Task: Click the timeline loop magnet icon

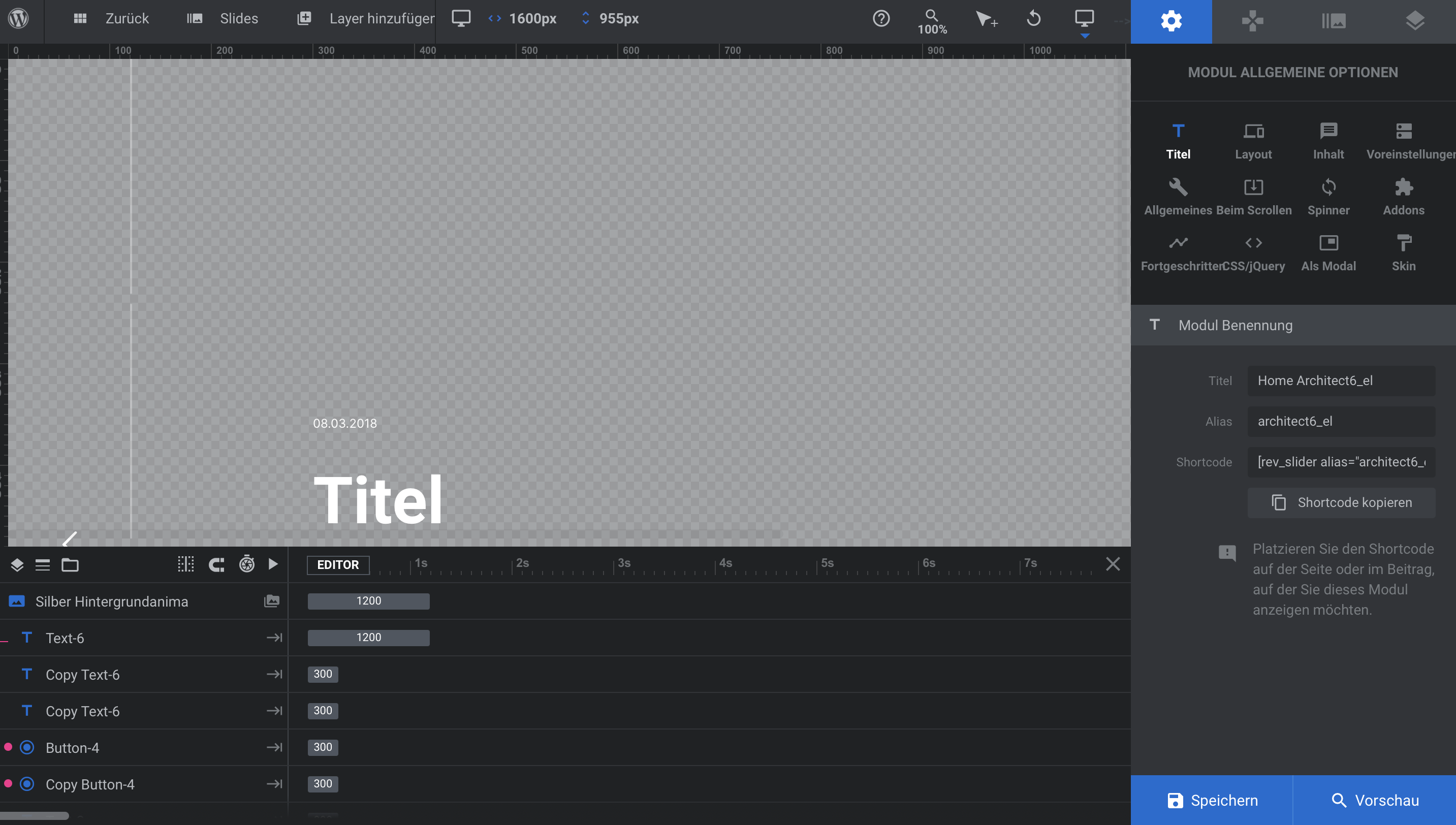Action: pyautogui.click(x=216, y=564)
